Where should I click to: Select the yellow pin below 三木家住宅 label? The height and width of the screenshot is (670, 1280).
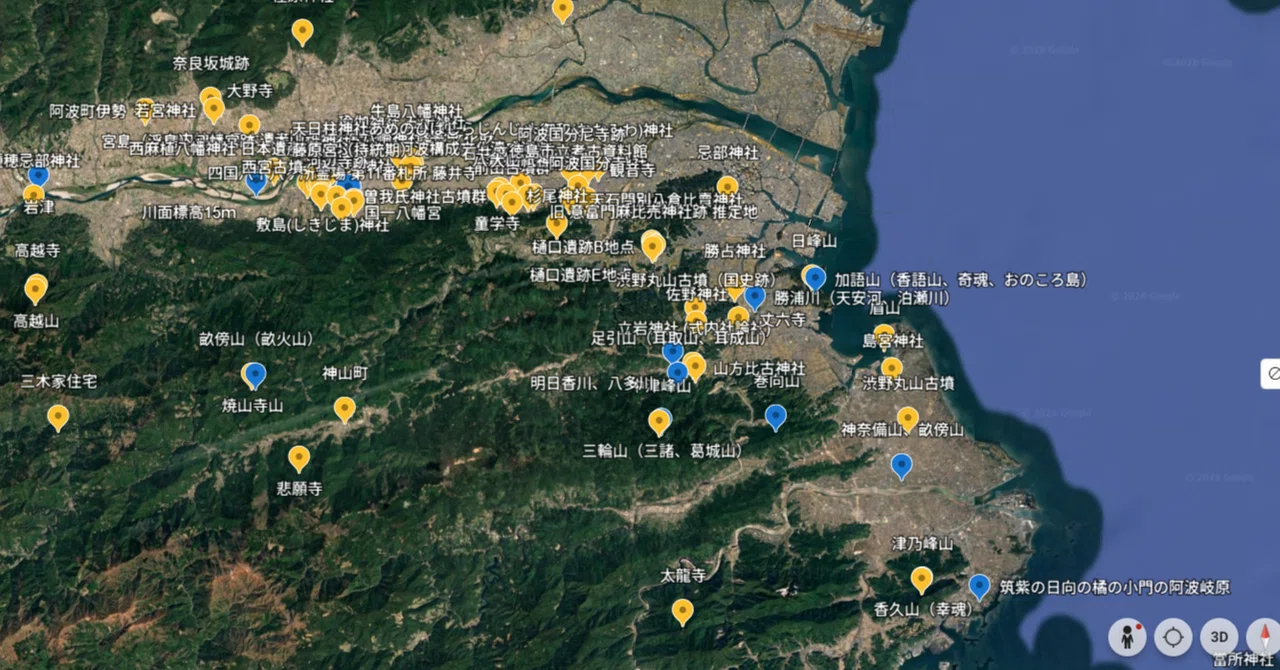58,418
